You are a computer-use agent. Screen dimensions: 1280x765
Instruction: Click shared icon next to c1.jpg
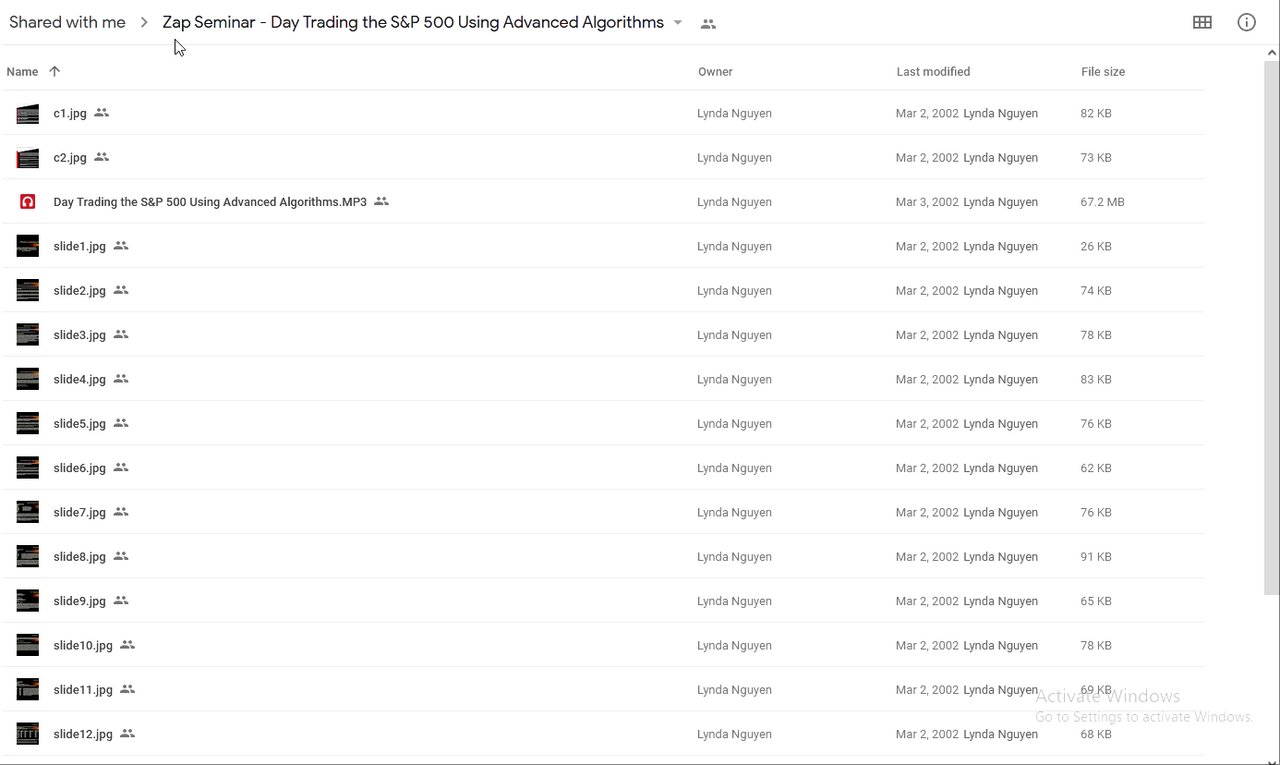point(101,113)
